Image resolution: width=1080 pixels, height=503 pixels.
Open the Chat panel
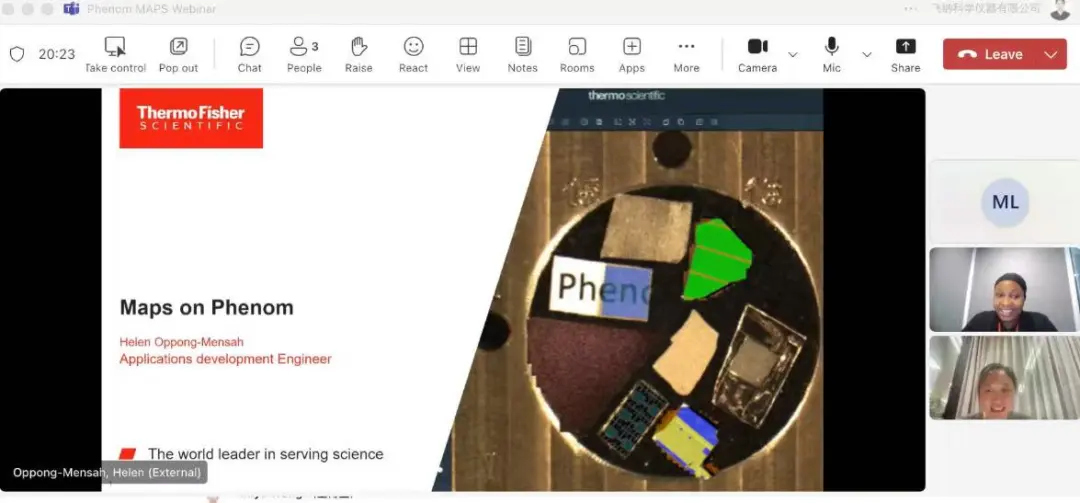click(x=249, y=54)
